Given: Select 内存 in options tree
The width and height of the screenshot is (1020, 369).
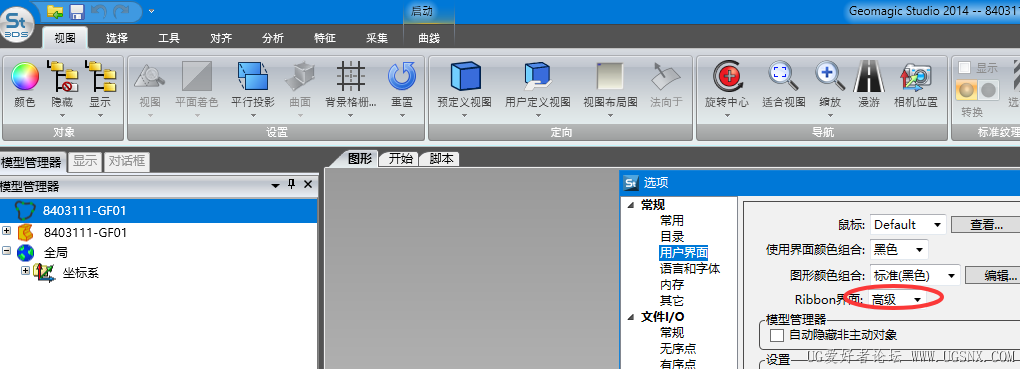Looking at the screenshot, I should (x=671, y=284).
